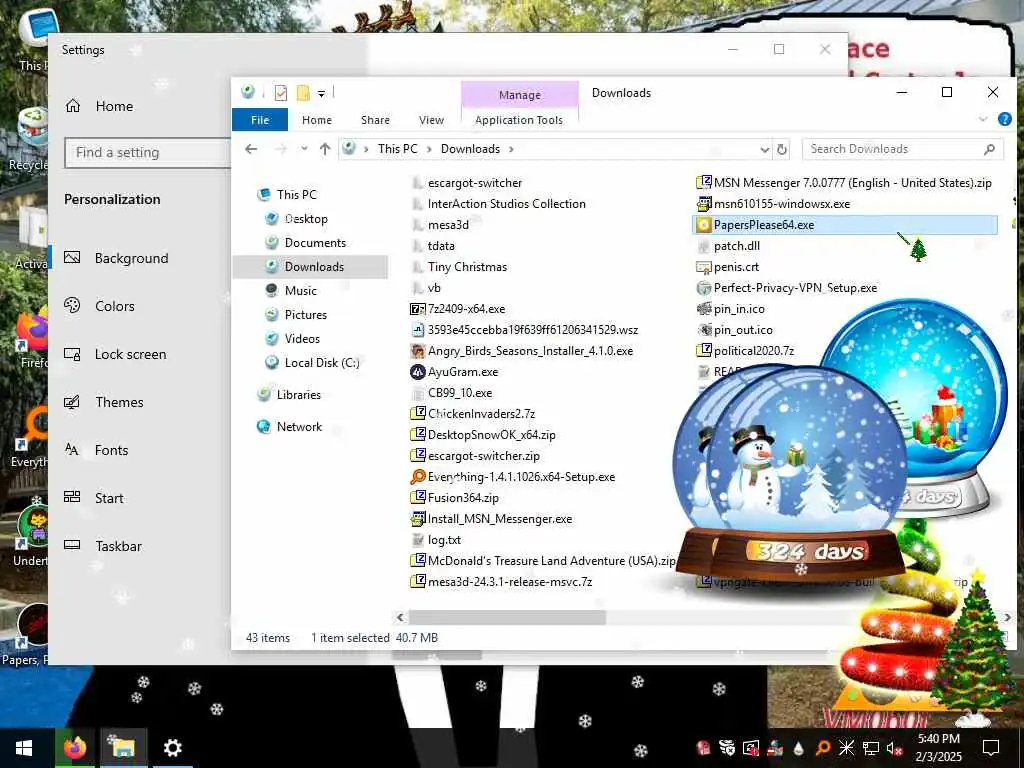
Task: Select political2020.7z file
Action: pyautogui.click(x=754, y=351)
